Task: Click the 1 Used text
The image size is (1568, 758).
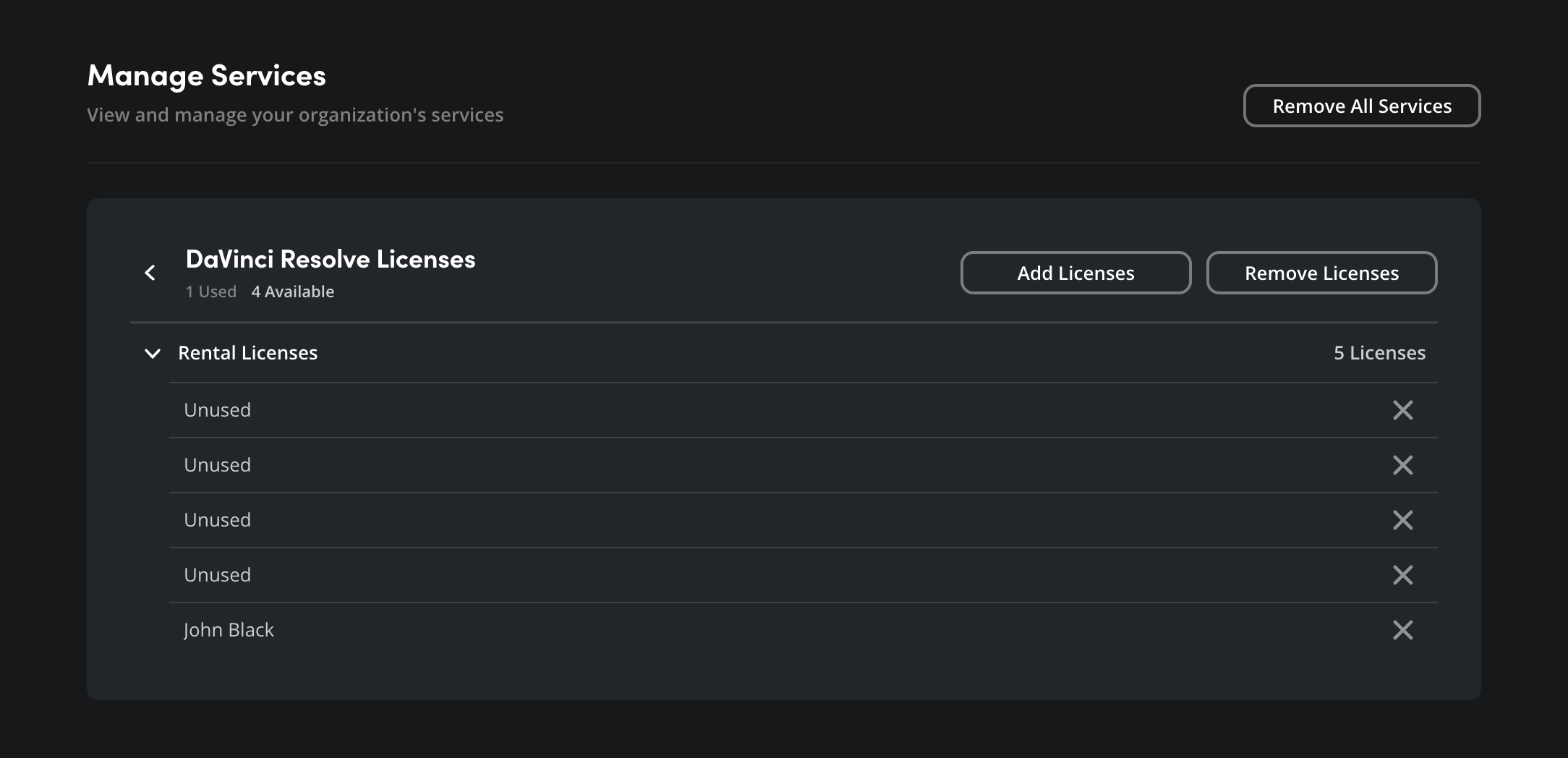Action: 210,291
